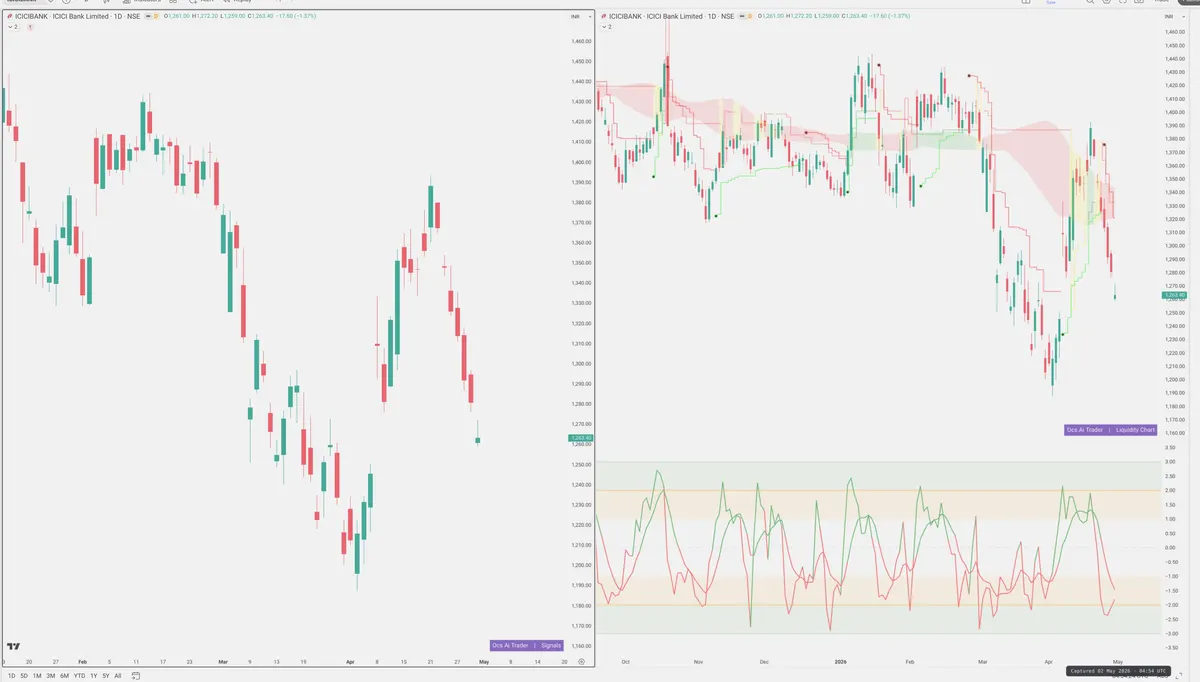
Task: Click 1,460.00 on left chart price scale
Action: (x=582, y=41)
